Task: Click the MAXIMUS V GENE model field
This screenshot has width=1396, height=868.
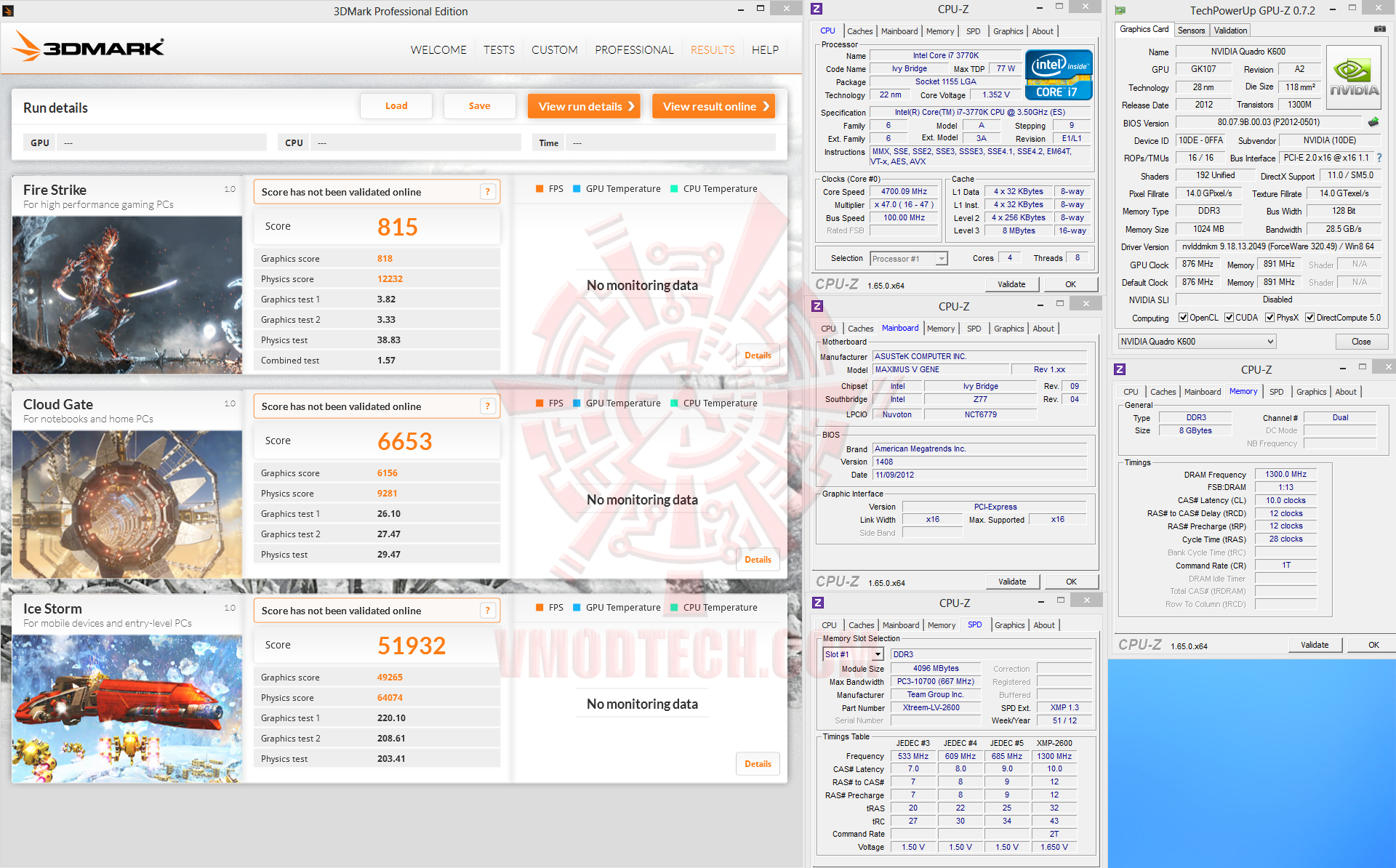Action: [x=940, y=369]
